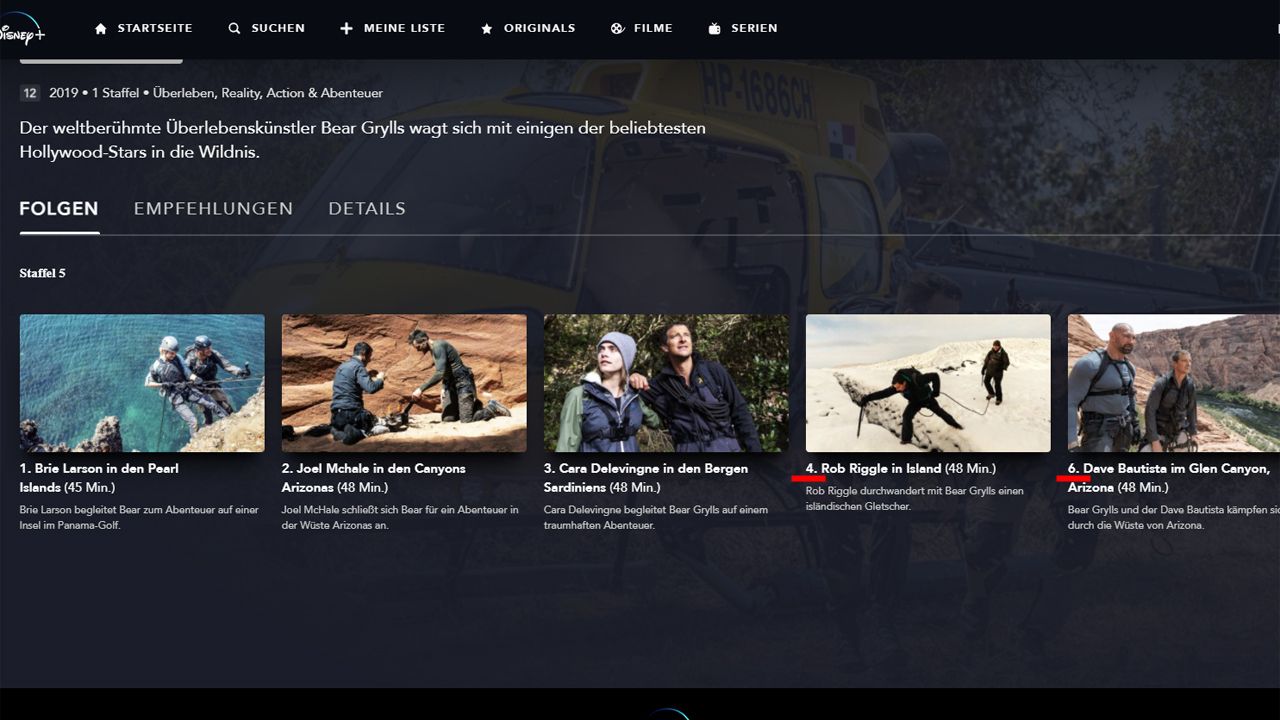The height and width of the screenshot is (720, 1280).
Task: Click the series description about Bear Grylls
Action: coord(362,140)
